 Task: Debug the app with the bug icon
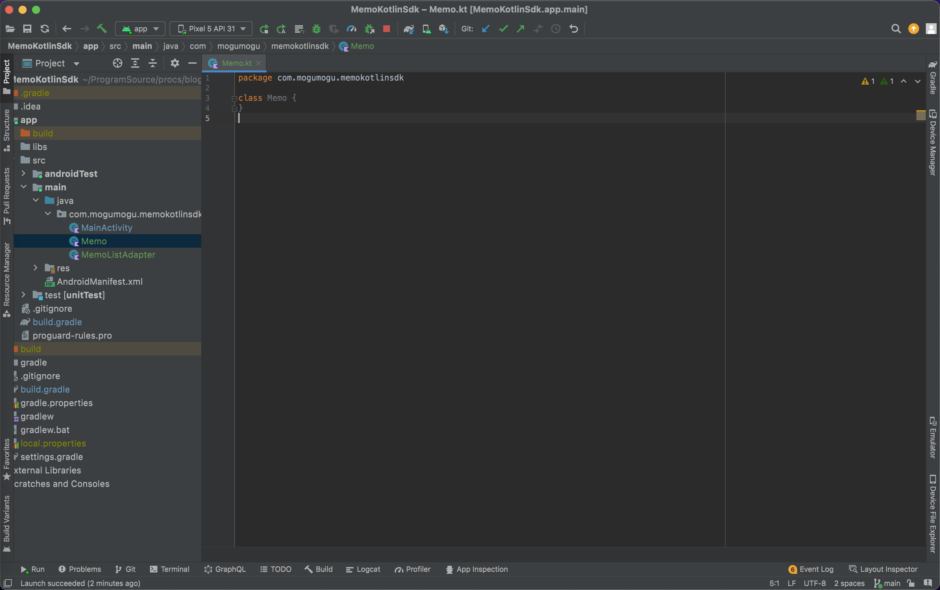(x=316, y=29)
